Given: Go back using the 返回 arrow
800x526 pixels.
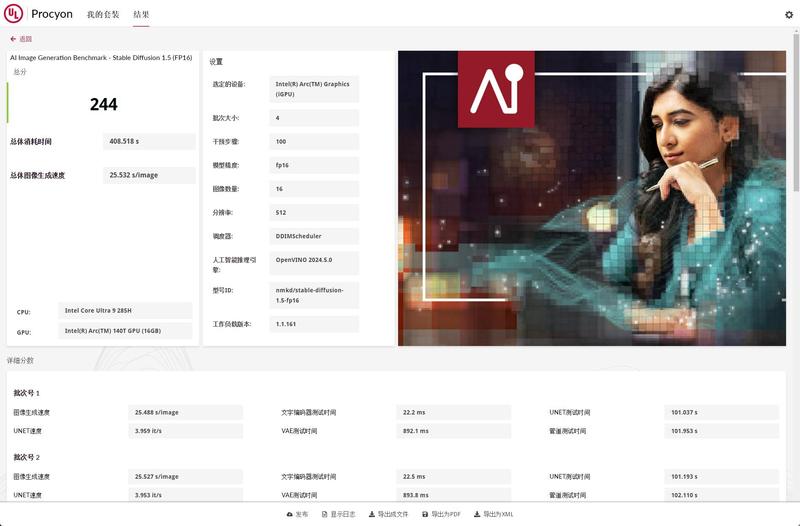Looking at the screenshot, I should click(x=21, y=39).
